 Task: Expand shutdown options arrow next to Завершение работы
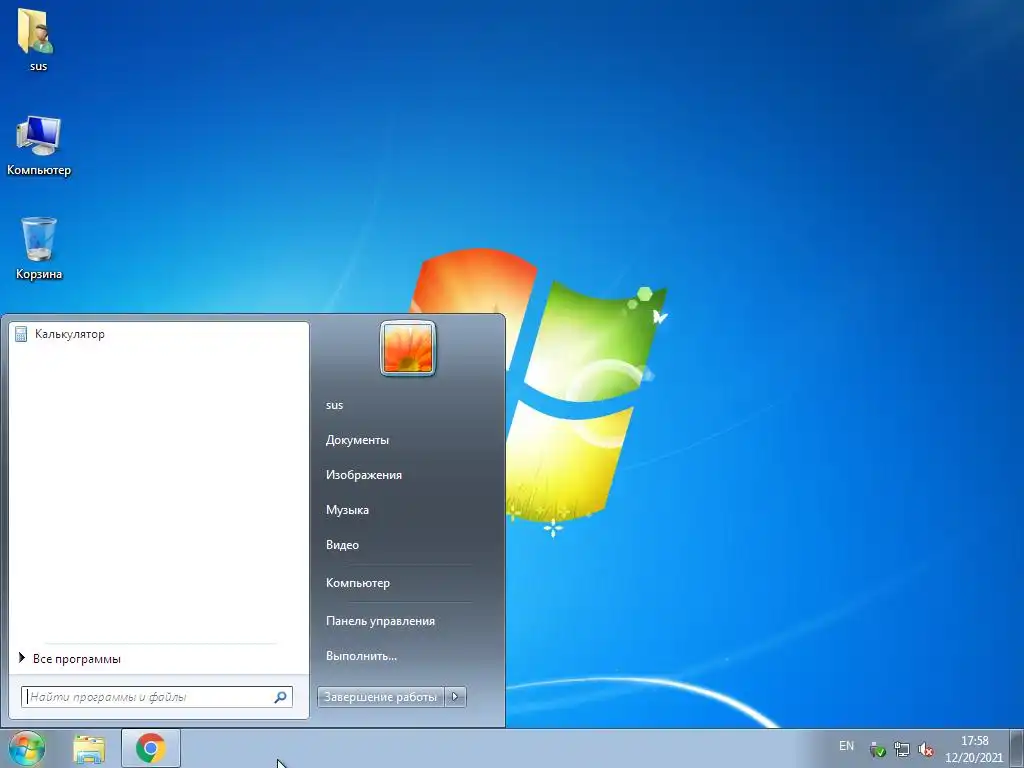[x=455, y=697]
